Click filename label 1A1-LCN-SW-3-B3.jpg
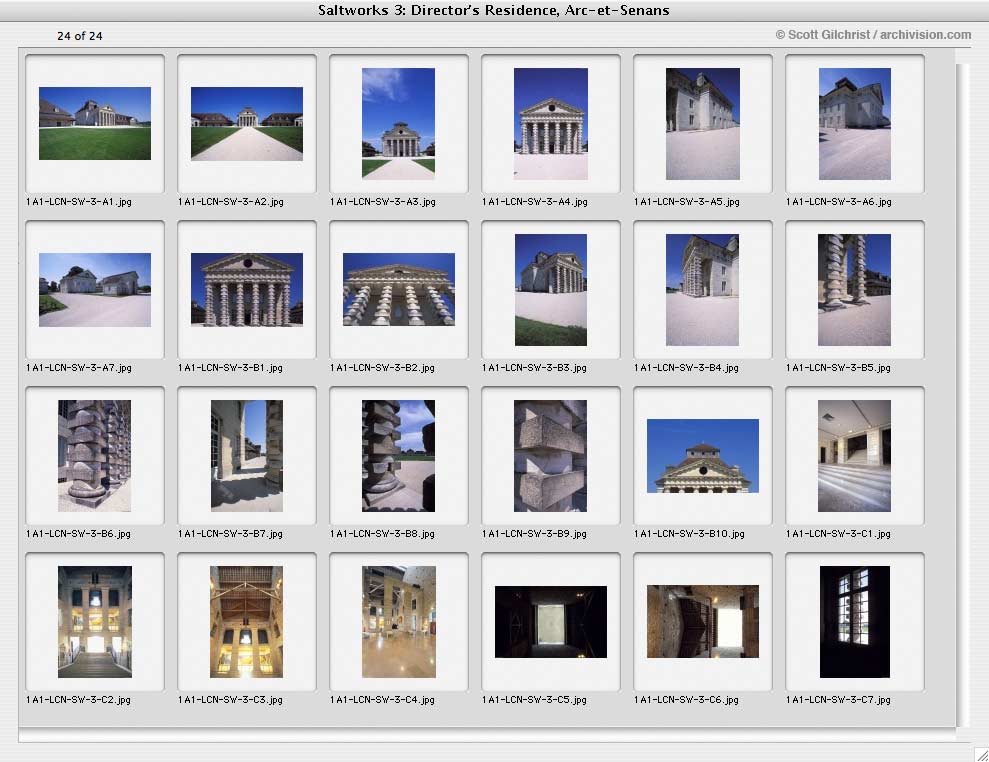 534,368
